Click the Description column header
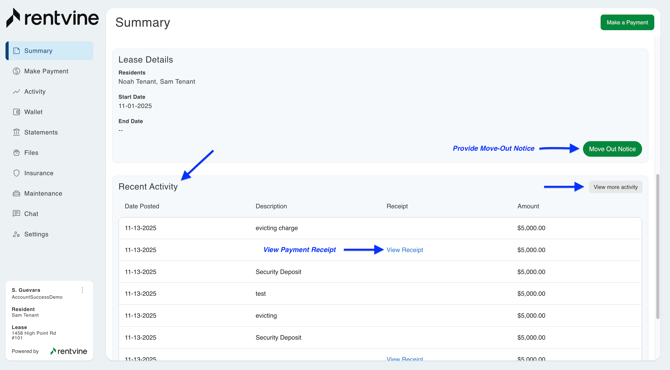The image size is (670, 370). (271, 206)
